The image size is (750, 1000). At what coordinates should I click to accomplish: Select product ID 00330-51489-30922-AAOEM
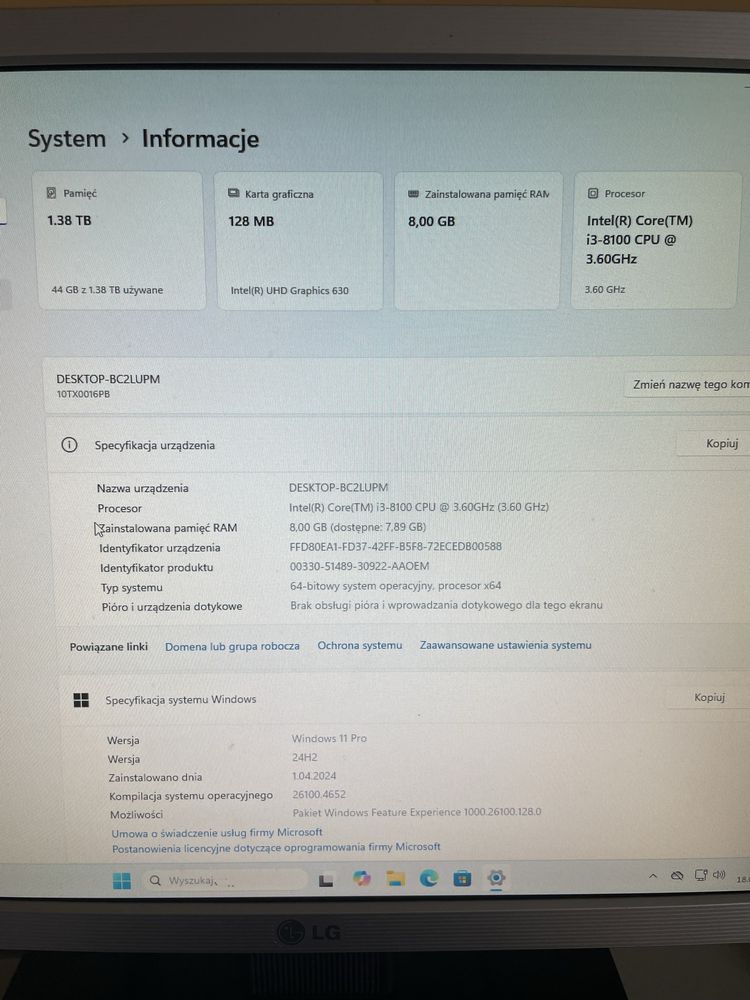[359, 566]
